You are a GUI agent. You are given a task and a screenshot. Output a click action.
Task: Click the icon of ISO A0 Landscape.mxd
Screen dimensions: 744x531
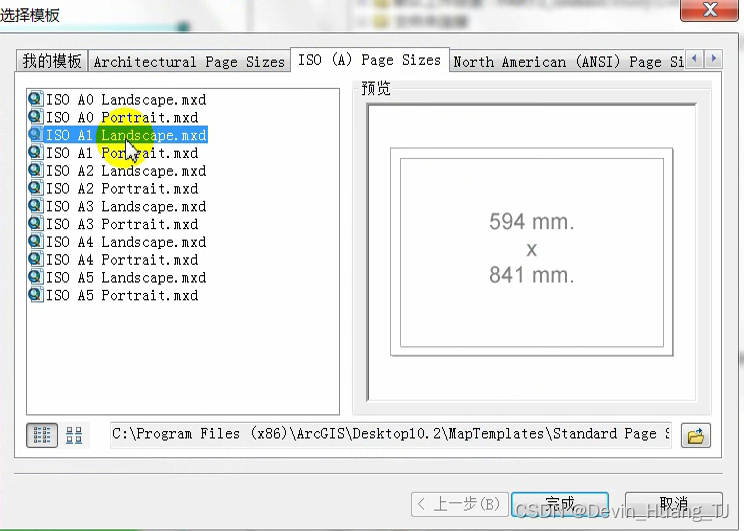(36, 99)
